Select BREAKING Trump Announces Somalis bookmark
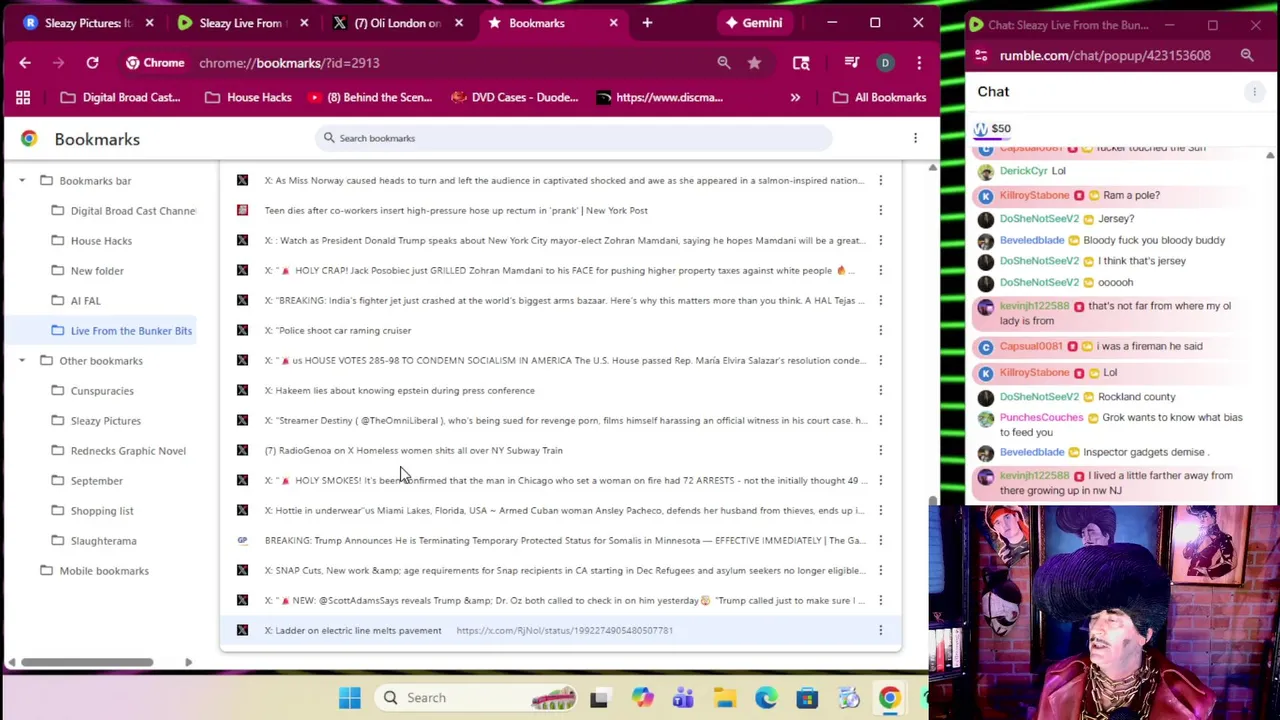Image resolution: width=1280 pixels, height=720 pixels. coord(560,540)
